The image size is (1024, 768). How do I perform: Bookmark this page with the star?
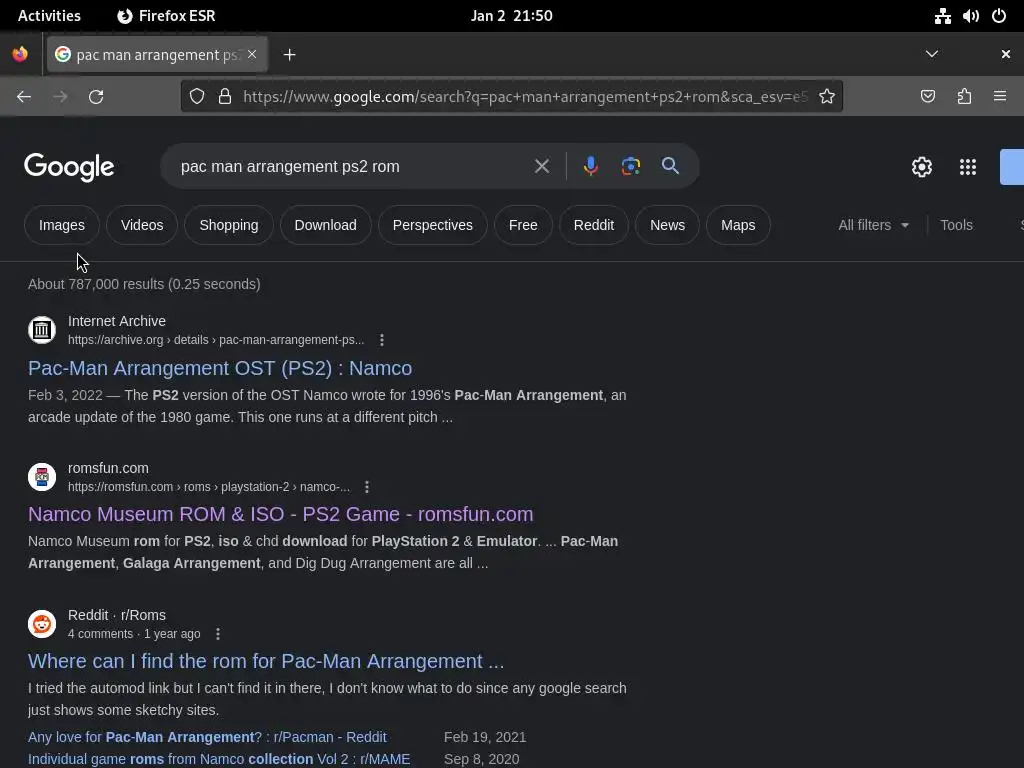[827, 97]
